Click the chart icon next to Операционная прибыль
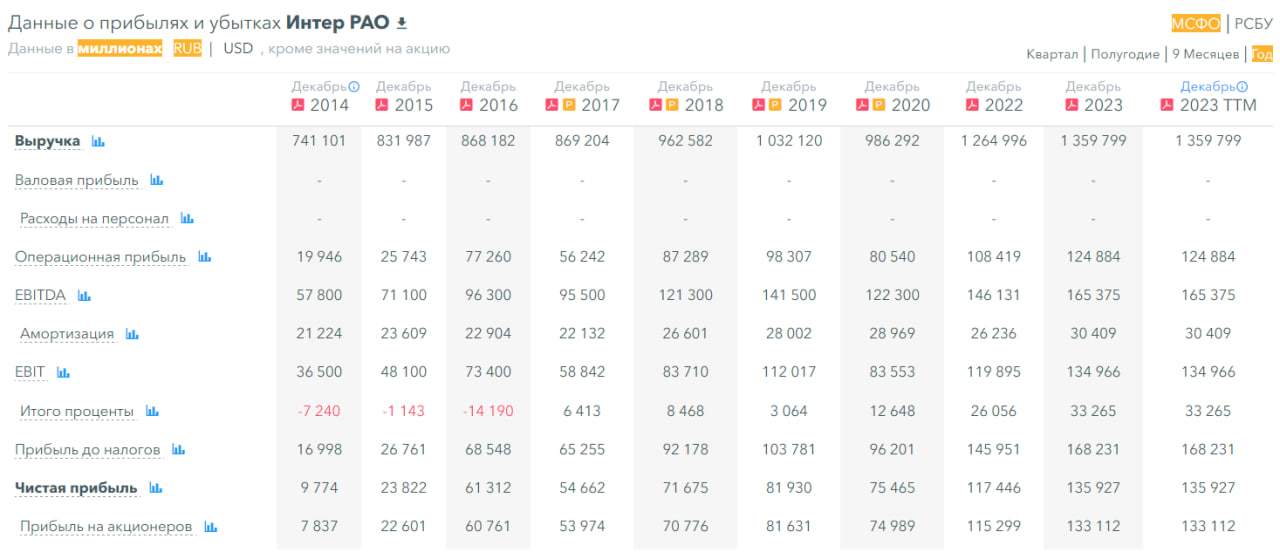This screenshot has height=559, width=1280. [204, 258]
